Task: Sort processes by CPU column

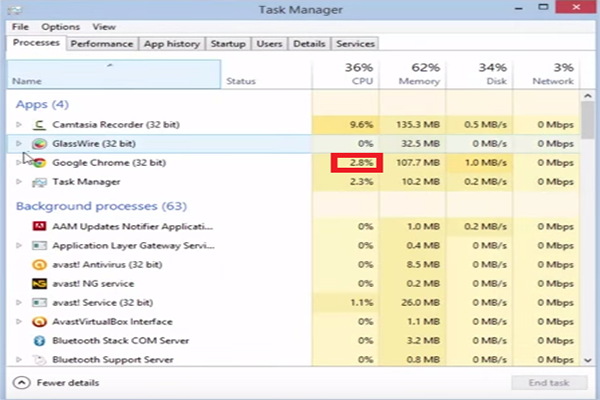Action: [x=346, y=75]
